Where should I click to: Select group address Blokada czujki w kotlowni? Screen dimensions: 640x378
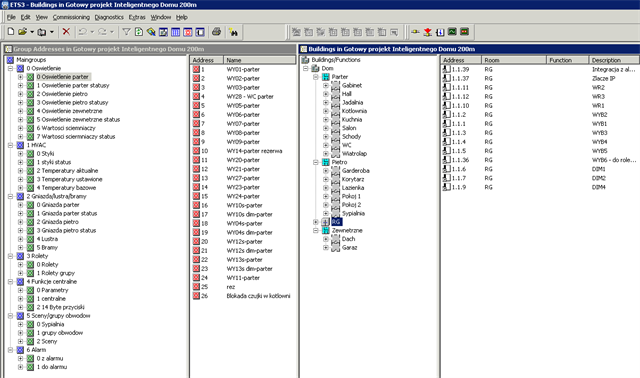pos(258,296)
